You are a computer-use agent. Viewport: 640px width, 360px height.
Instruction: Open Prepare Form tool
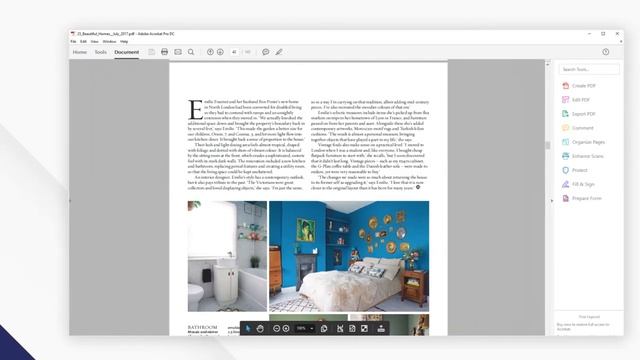point(582,198)
